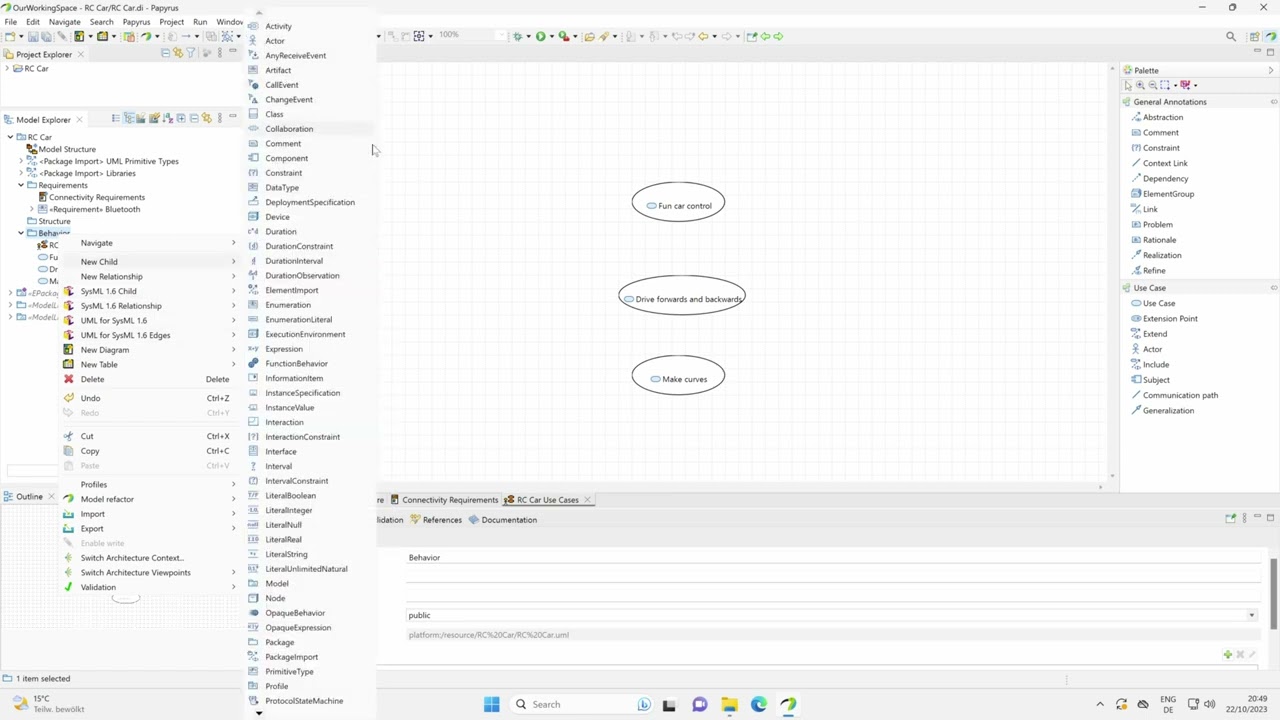Choose the Marquee selection palette tool
Image resolution: width=1280 pixels, height=720 pixels.
pos(1166,85)
